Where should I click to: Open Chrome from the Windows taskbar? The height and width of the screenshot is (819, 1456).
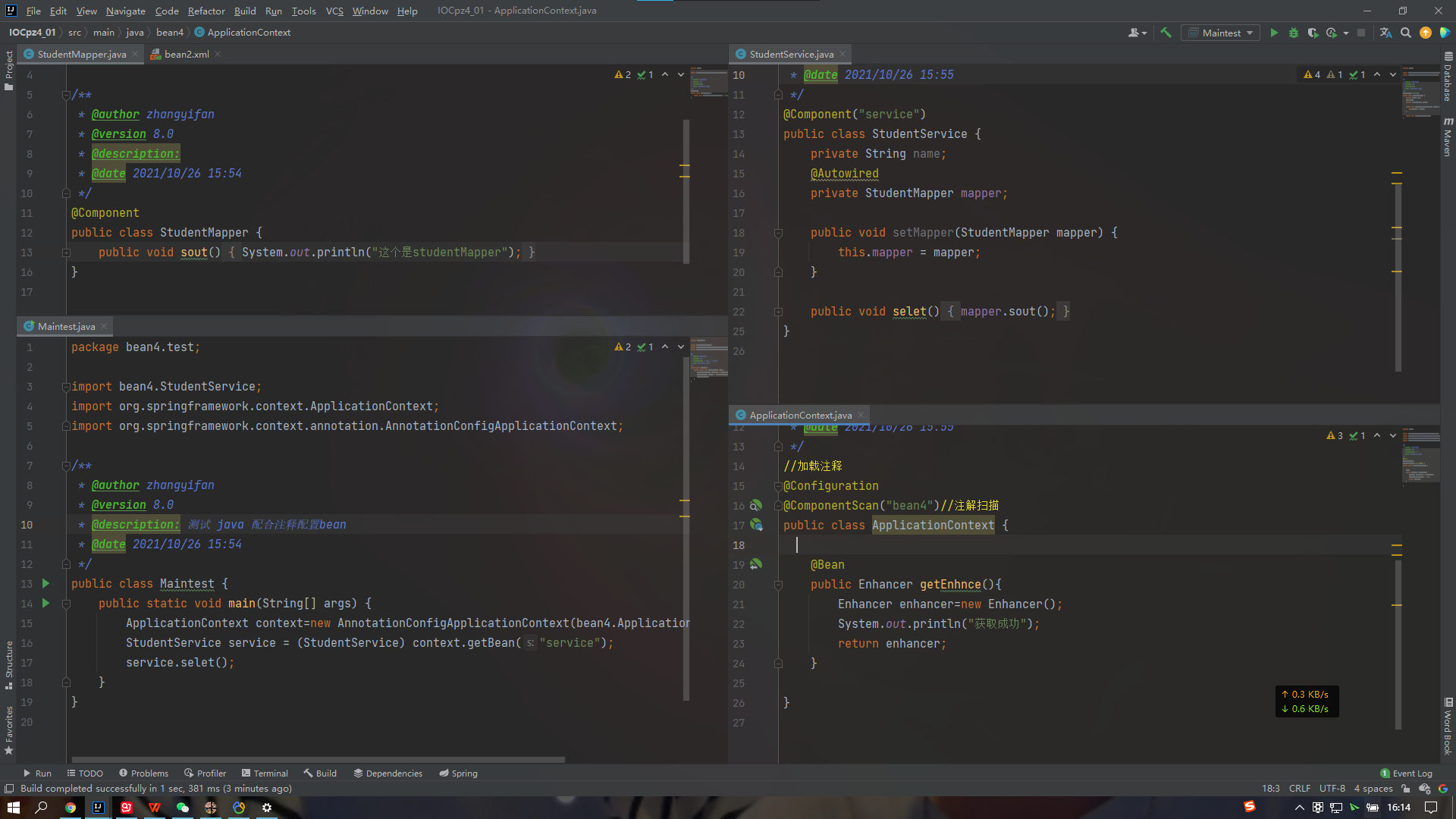pos(70,808)
